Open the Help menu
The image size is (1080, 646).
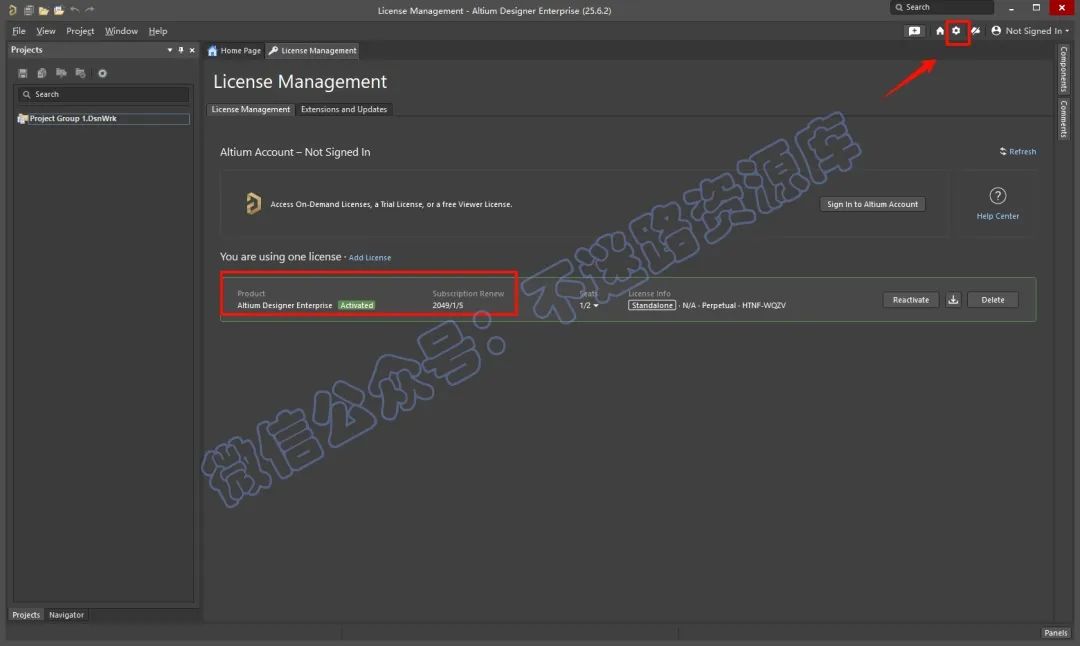point(158,31)
